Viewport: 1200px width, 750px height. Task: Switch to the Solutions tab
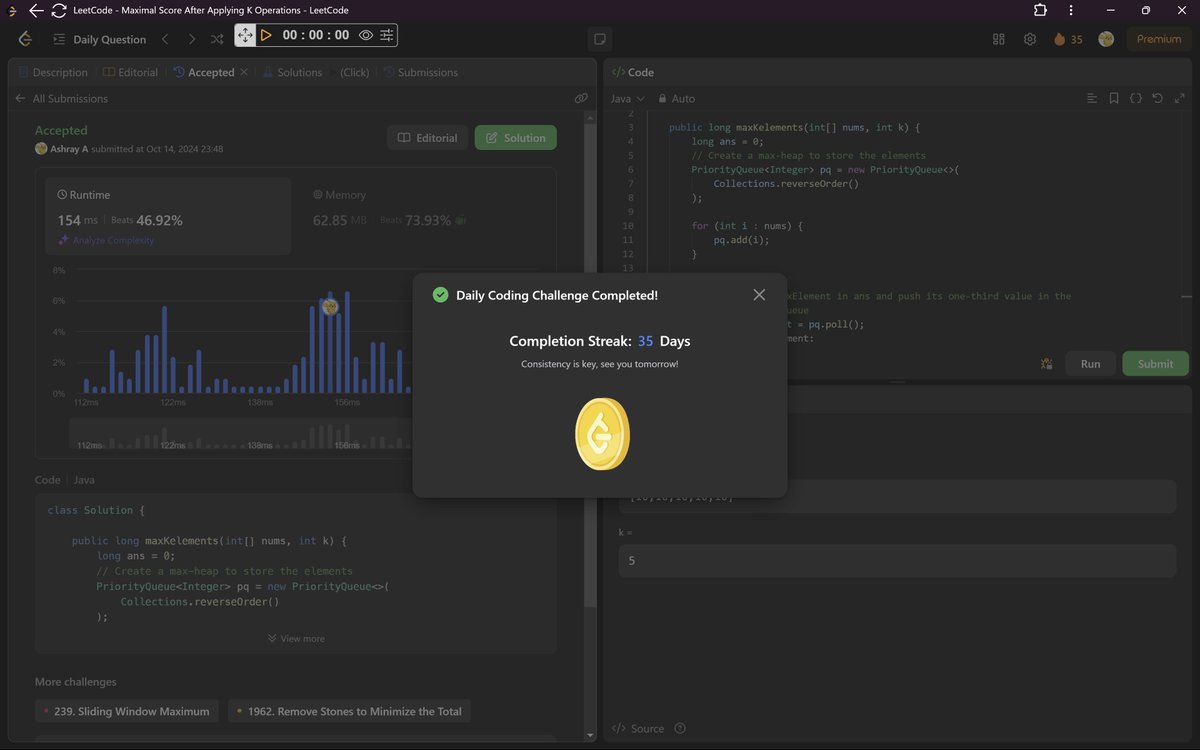coord(292,72)
